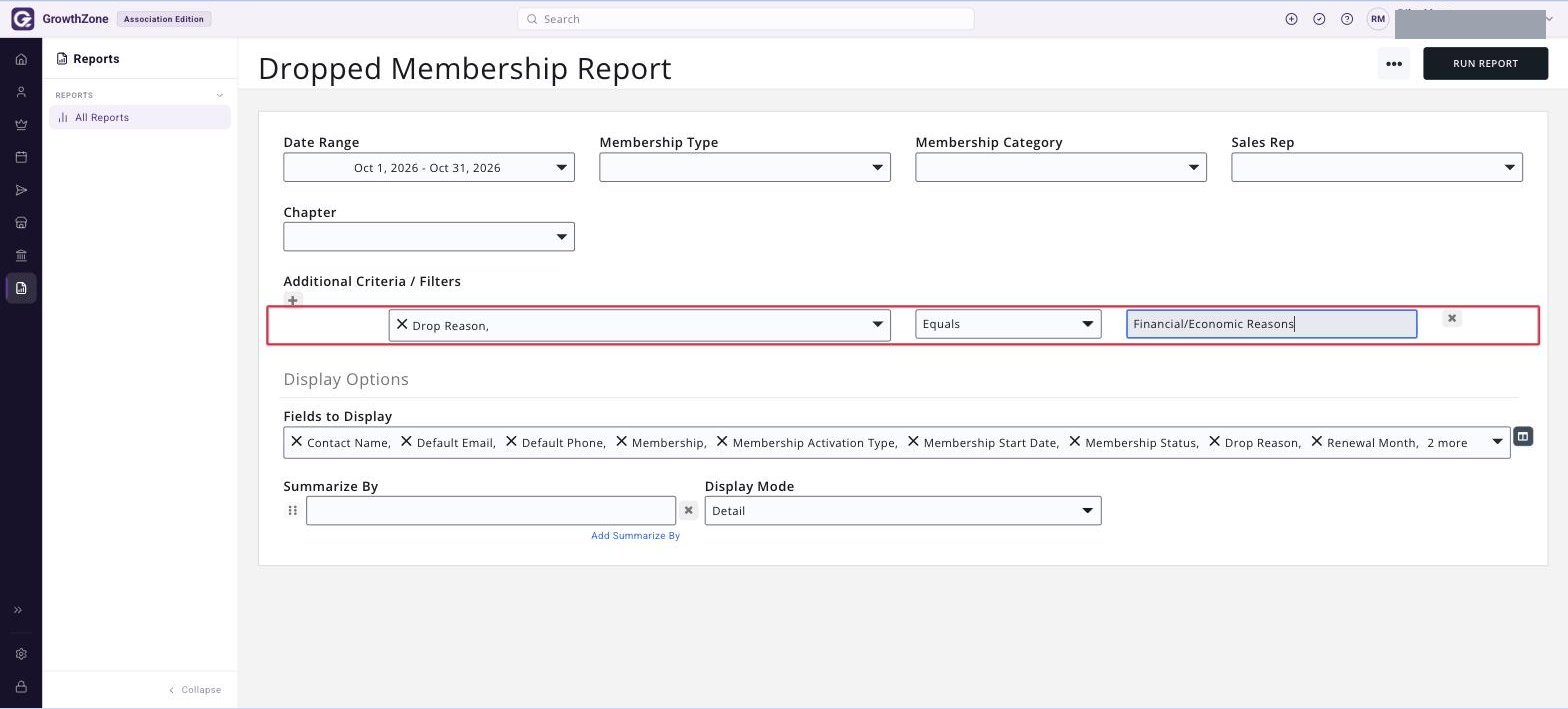Open Settings gear sidebar icon
Image resolution: width=1568 pixels, height=709 pixels.
click(x=21, y=654)
